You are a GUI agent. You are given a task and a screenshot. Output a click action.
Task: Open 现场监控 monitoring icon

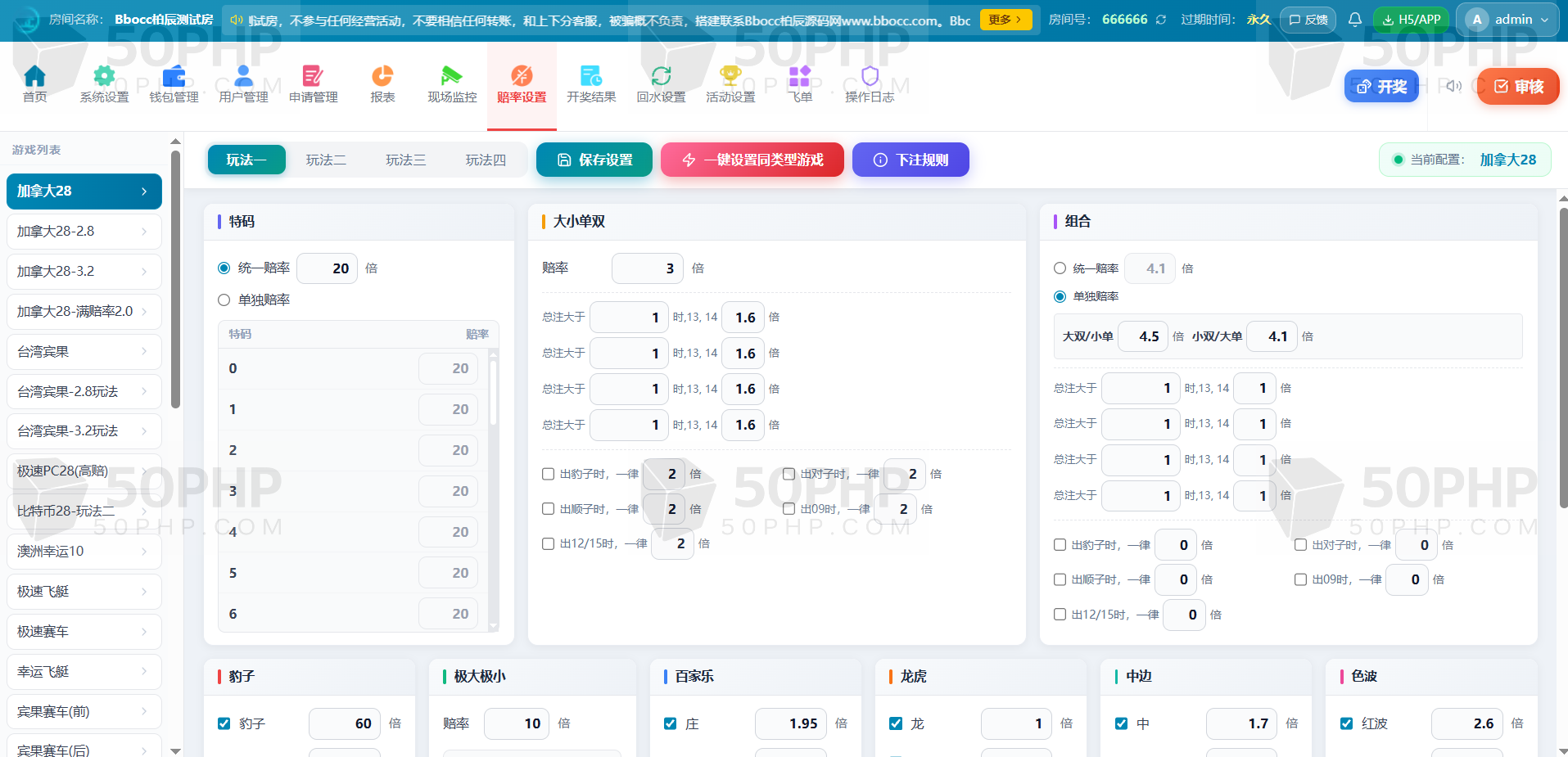point(452,76)
